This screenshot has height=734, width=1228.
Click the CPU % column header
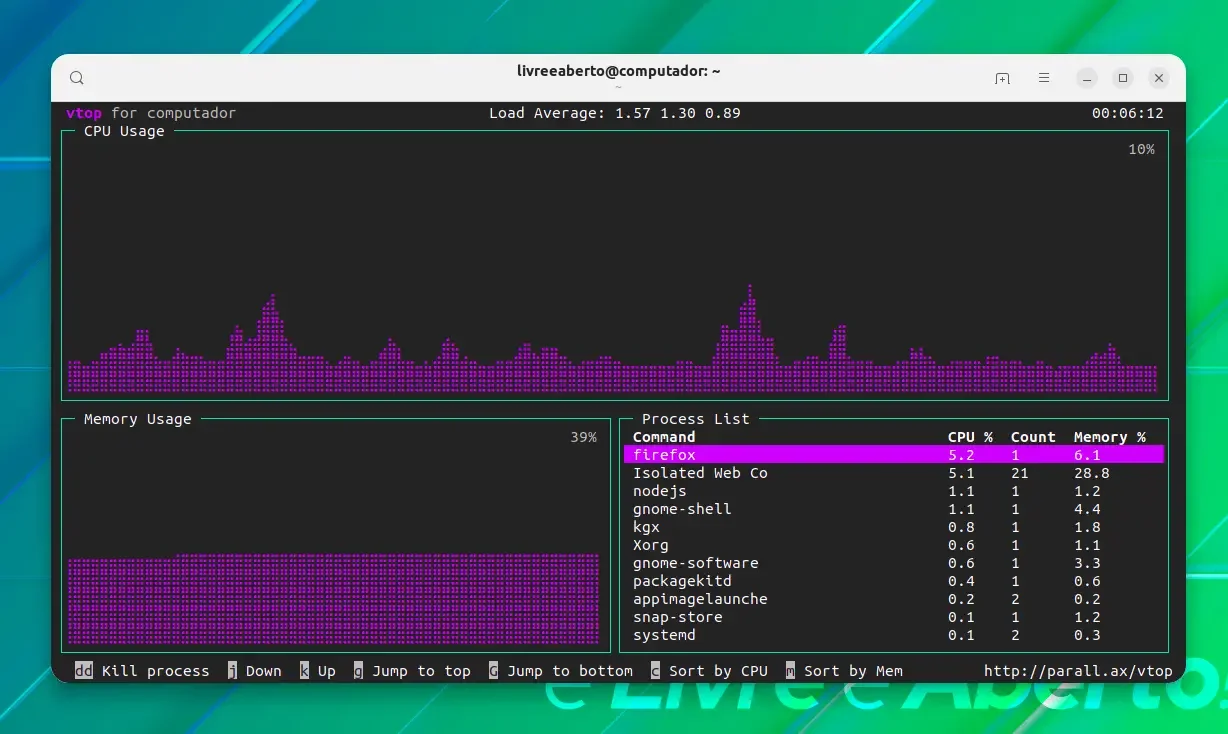(x=970, y=437)
